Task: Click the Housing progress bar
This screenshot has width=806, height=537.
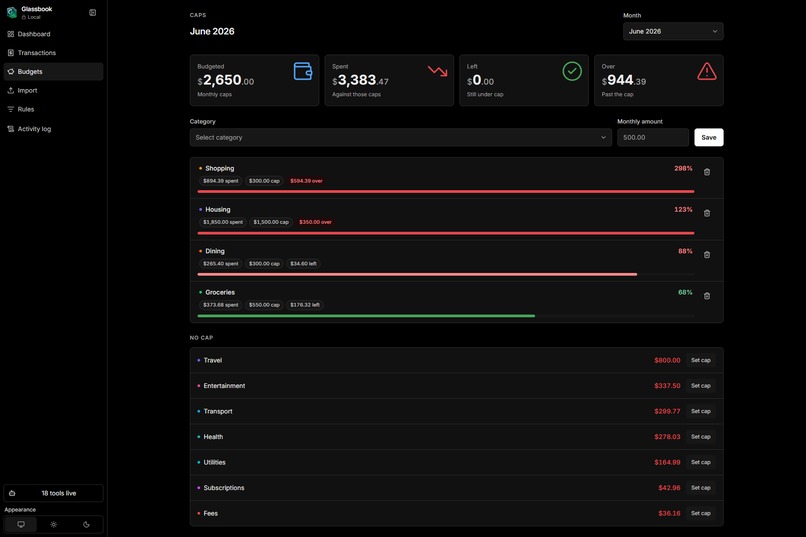Action: pos(446,233)
